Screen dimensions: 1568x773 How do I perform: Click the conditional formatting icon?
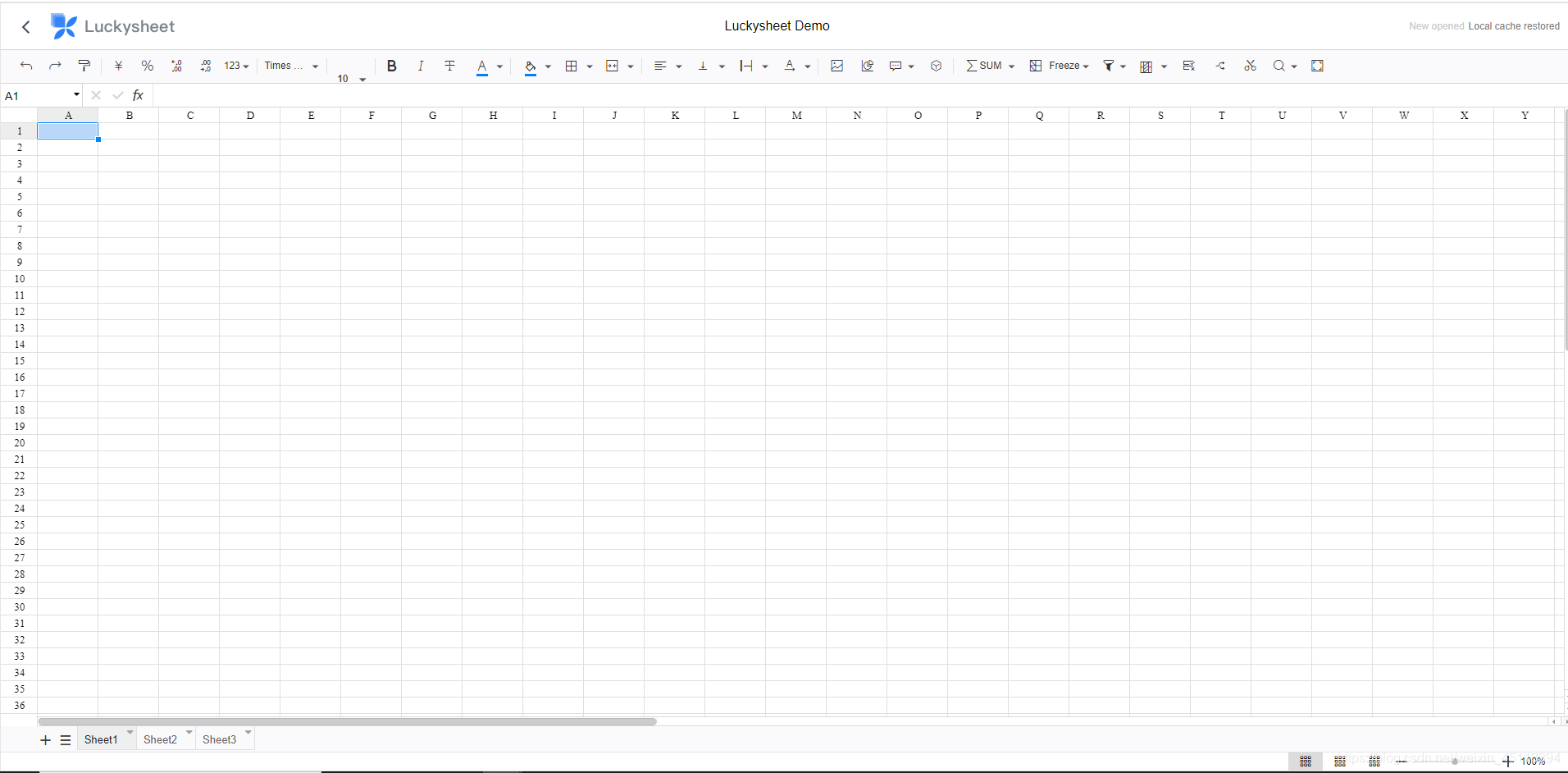tap(1146, 66)
